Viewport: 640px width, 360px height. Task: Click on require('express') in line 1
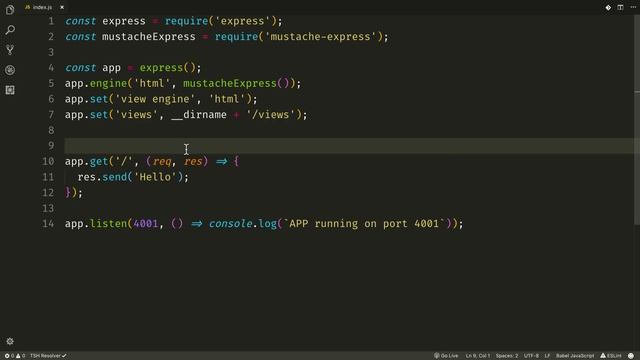point(221,21)
